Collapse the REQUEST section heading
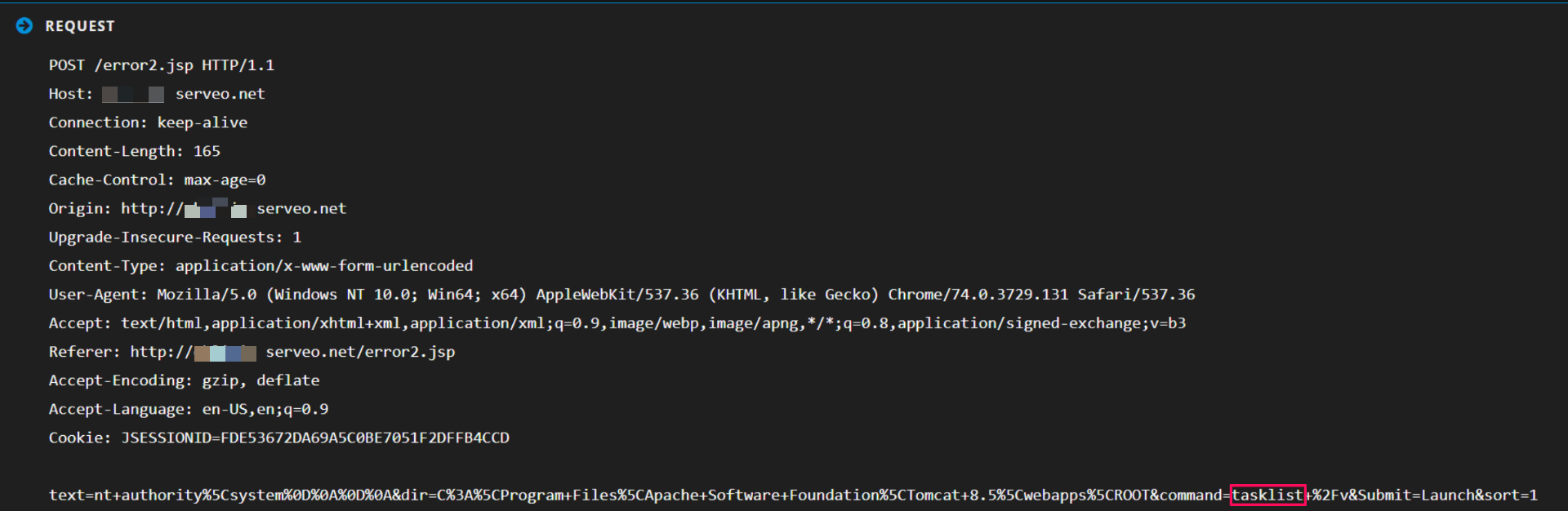This screenshot has height=511, width=1568. (80, 26)
